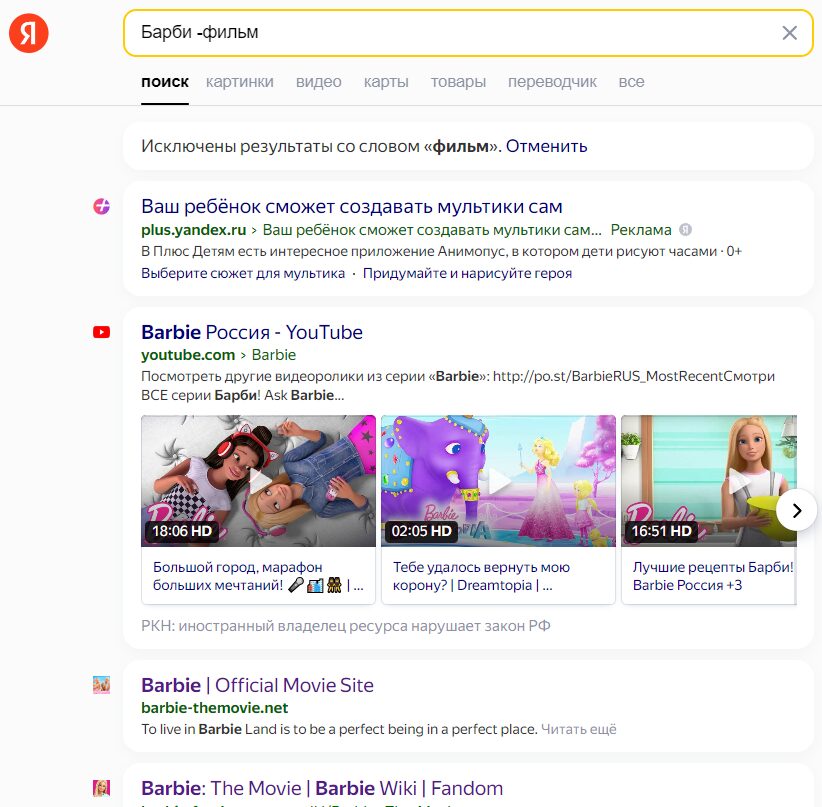
Task: Switch to the видео tab
Action: [x=318, y=82]
